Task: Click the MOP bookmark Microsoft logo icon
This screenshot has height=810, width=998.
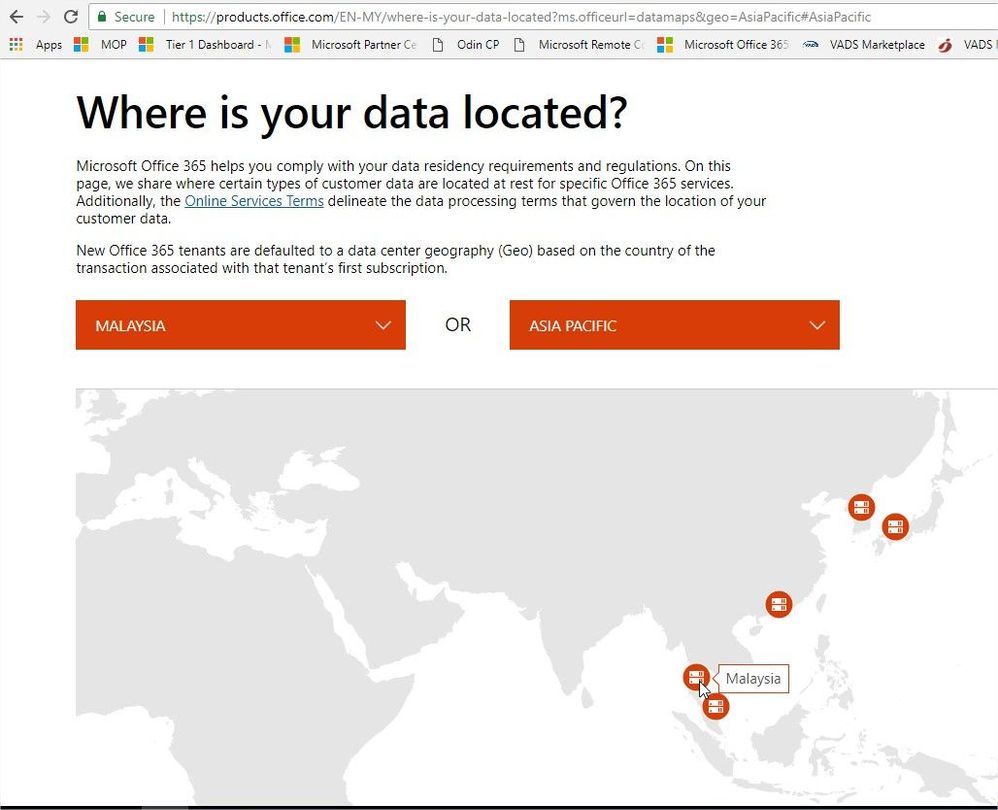Action: [81, 45]
